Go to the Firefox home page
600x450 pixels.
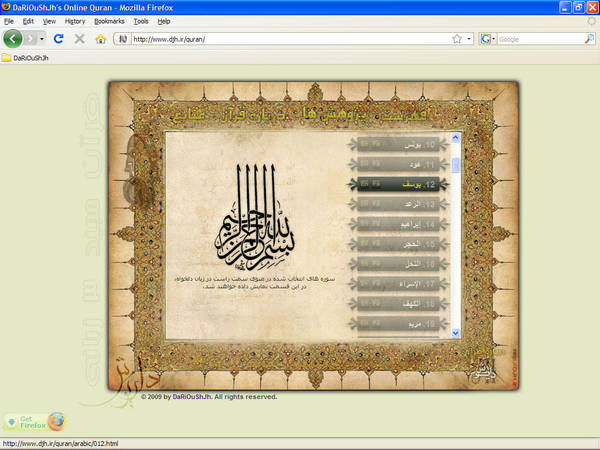[100, 39]
